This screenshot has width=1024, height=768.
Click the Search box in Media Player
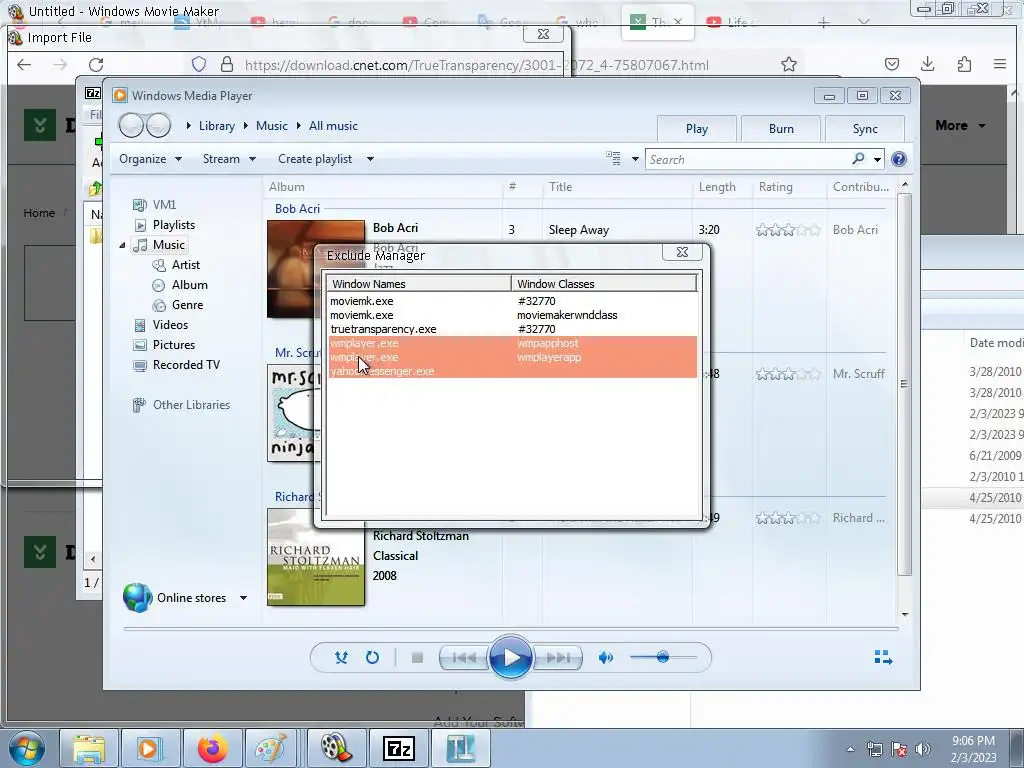(748, 159)
